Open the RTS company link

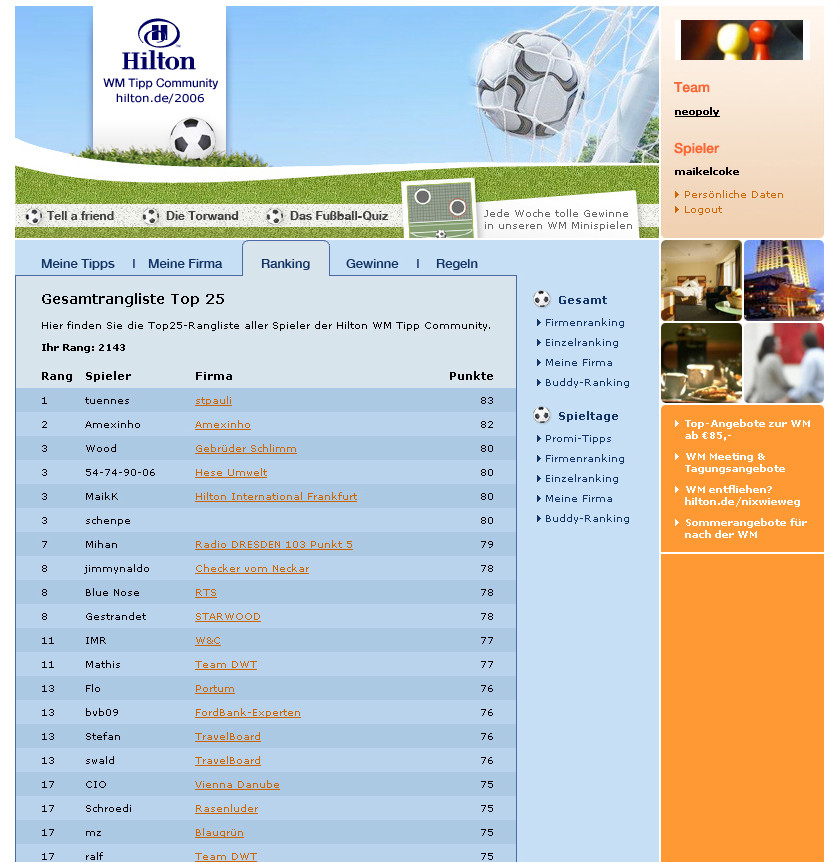point(206,593)
